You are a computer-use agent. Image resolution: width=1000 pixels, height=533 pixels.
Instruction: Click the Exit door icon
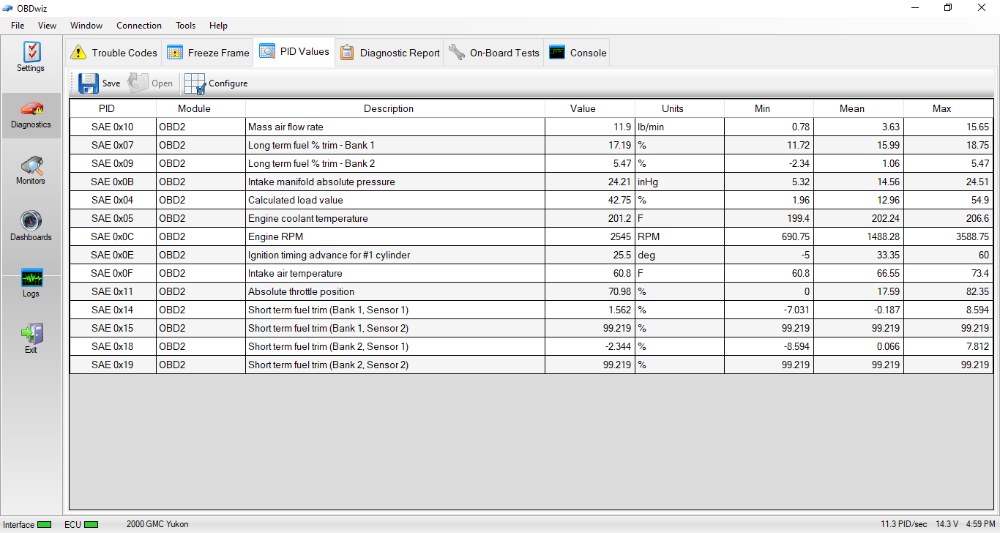[31, 334]
